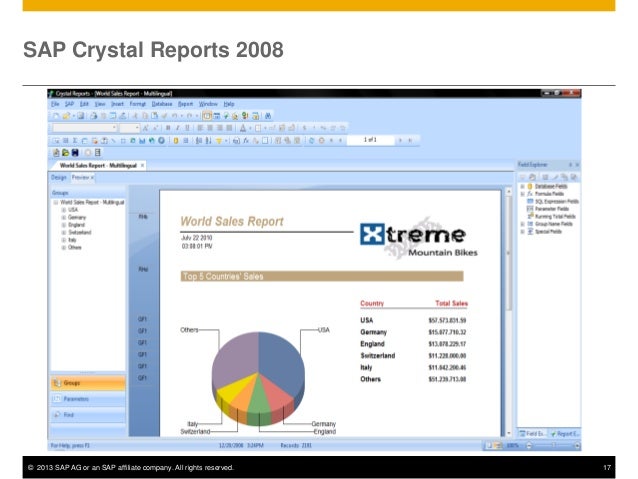638x479 pixels.
Task: Click the Insert Summary sigma icon
Action: (75, 141)
